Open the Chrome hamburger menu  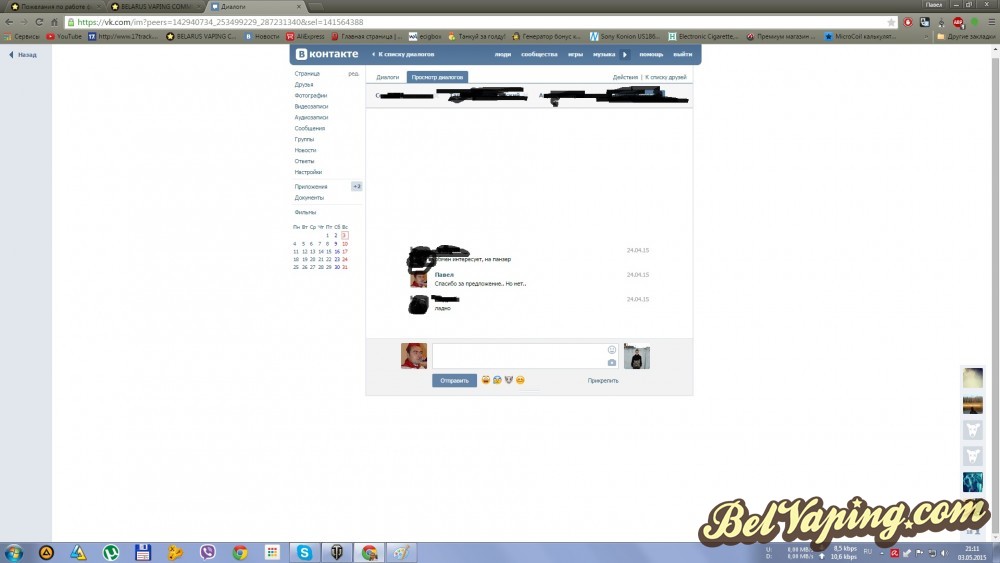(991, 22)
